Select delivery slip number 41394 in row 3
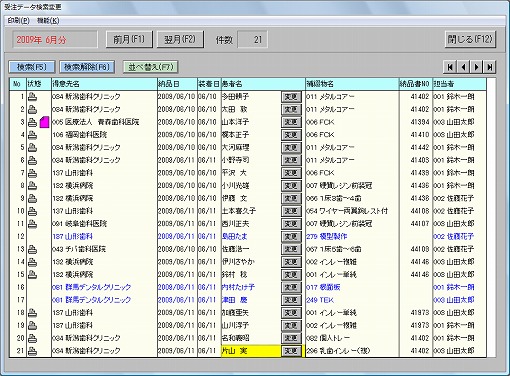510x376 pixels. [416, 122]
